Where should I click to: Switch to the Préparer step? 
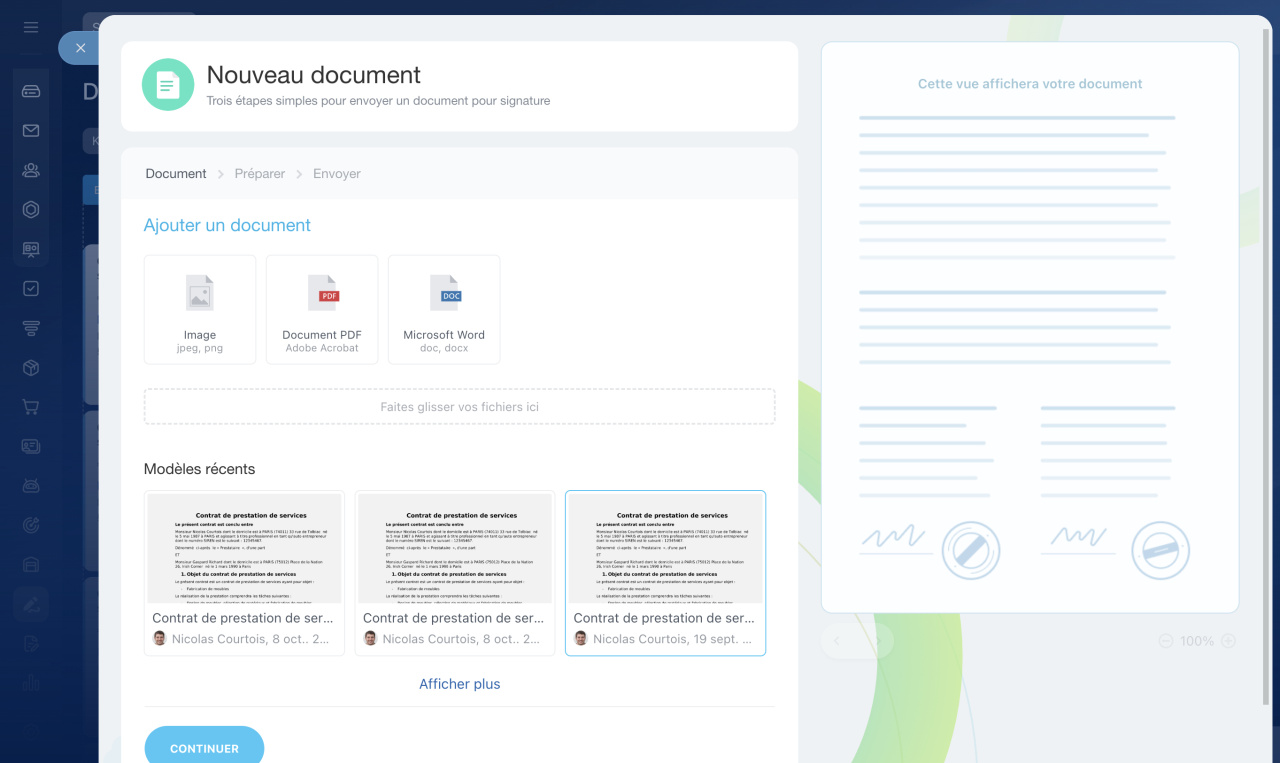click(x=260, y=174)
